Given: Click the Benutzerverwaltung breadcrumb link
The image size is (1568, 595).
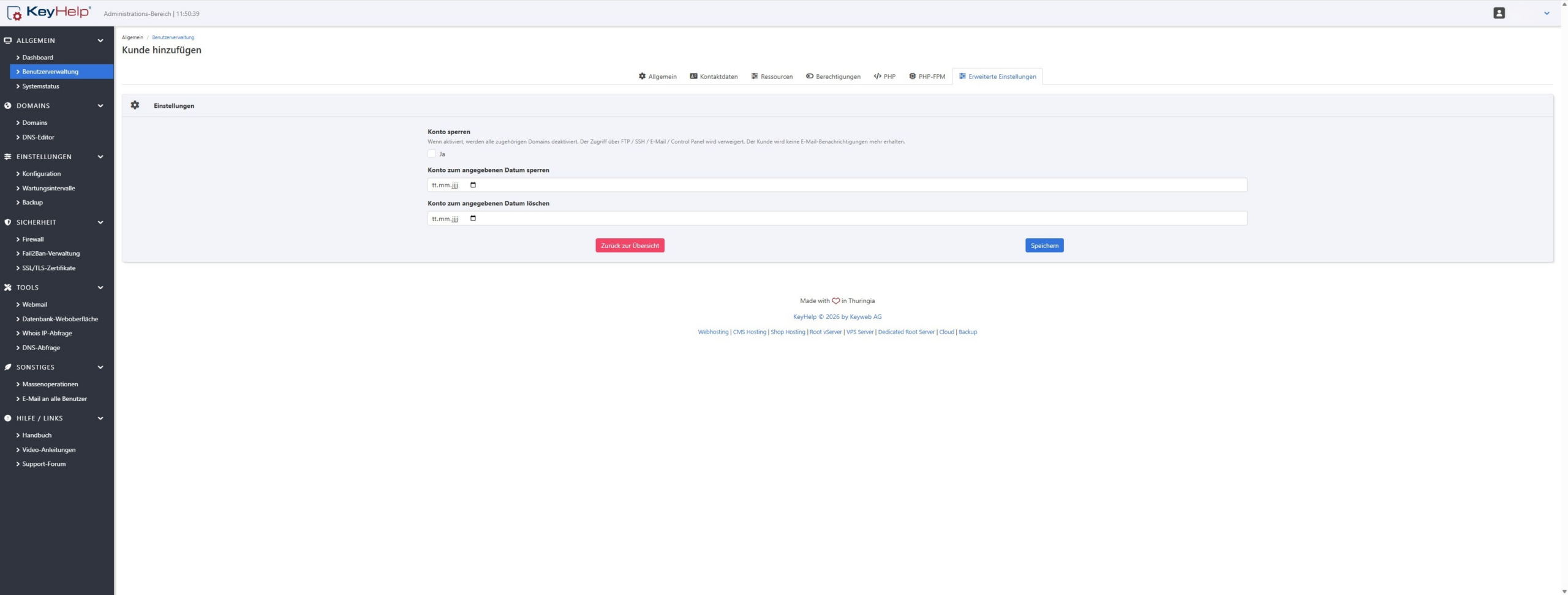Looking at the screenshot, I should pyautogui.click(x=173, y=37).
